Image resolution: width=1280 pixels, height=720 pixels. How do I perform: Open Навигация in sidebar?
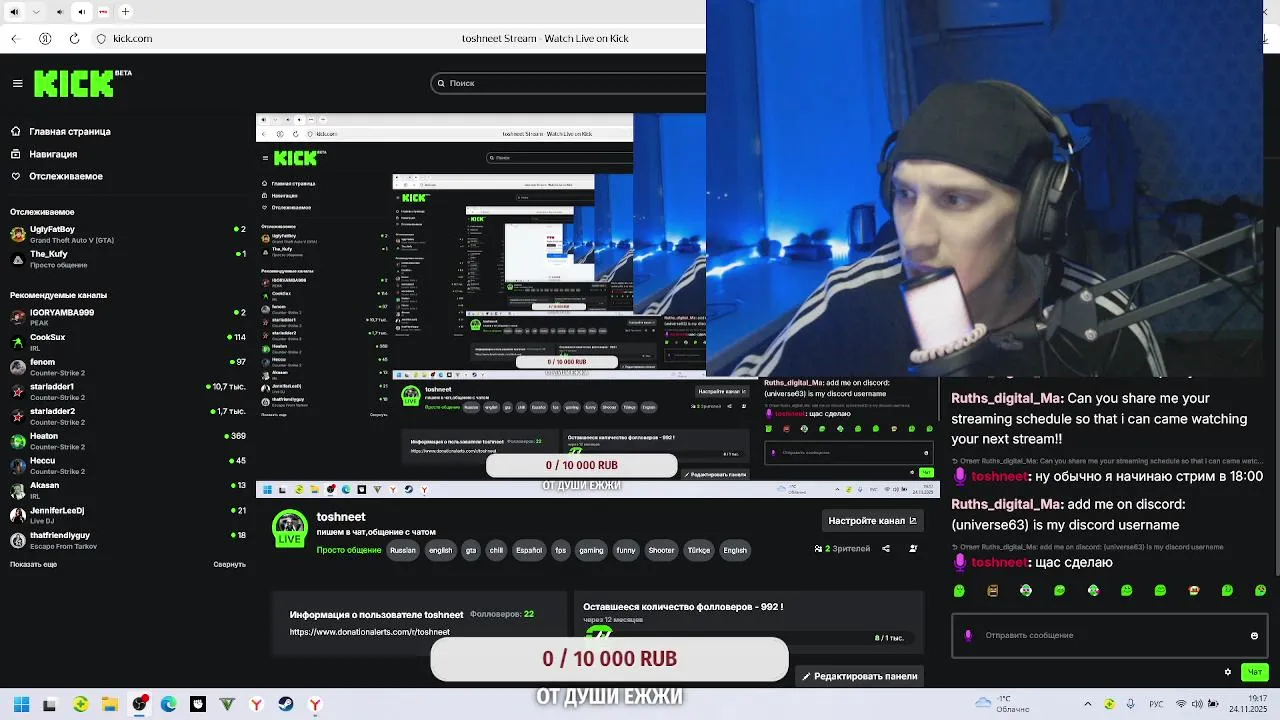(x=53, y=154)
